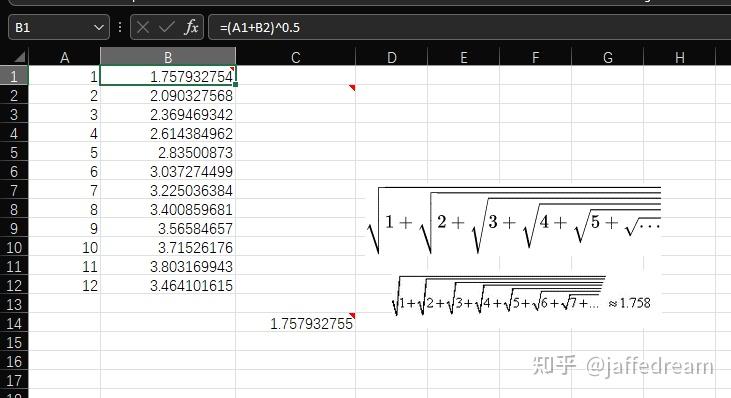Open the Insert Function fx dialog
This screenshot has width=731, height=398.
click(x=191, y=27)
